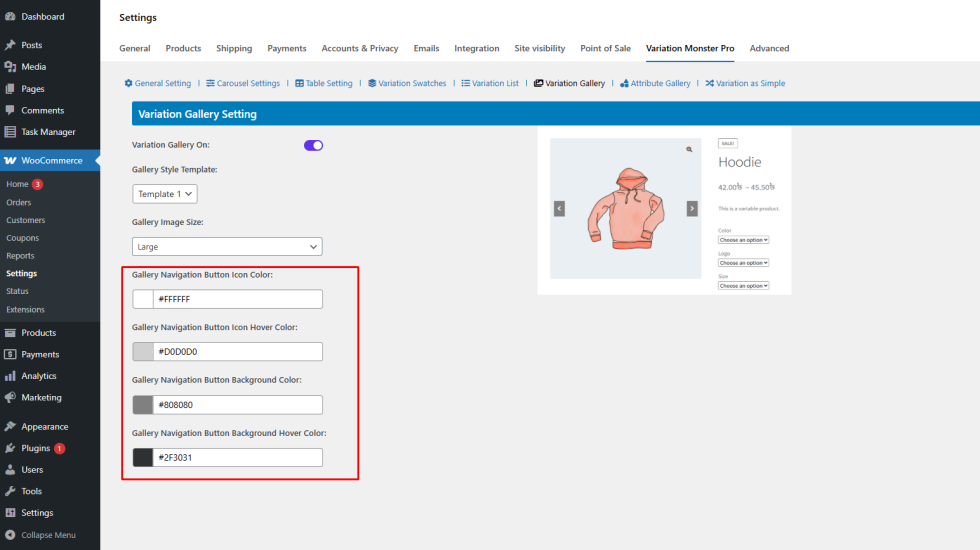Viewport: 980px width, 550px height.
Task: Open WooCommerce Orders link
Action: click(19, 202)
